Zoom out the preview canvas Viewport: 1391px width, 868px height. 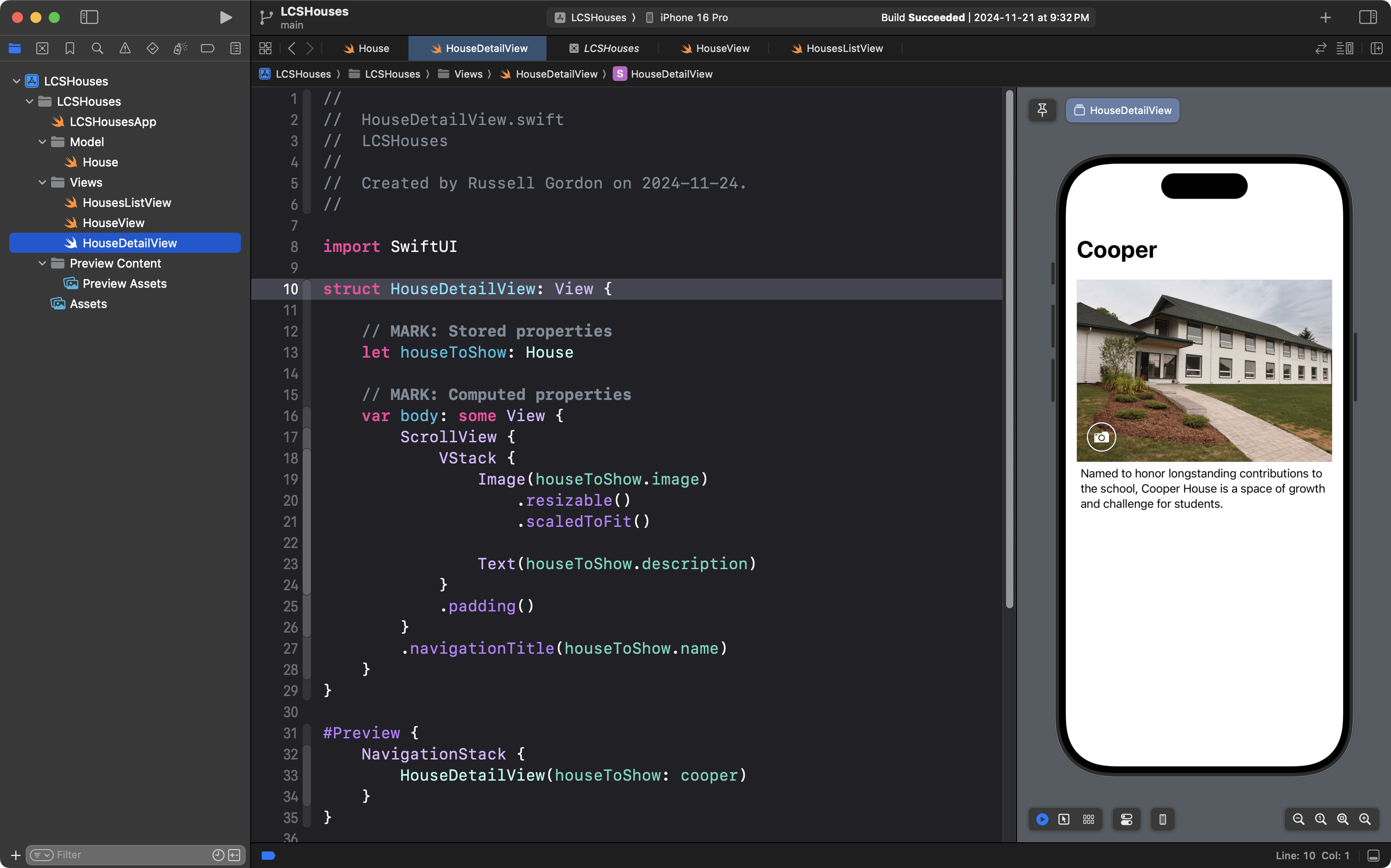click(1298, 819)
